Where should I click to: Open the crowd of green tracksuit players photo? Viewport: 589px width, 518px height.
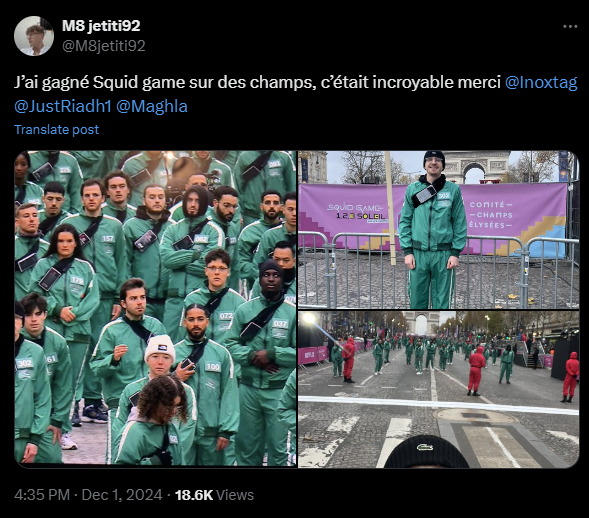pos(156,309)
